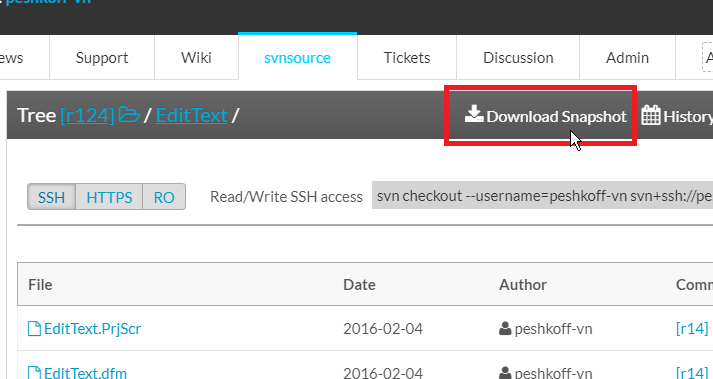Viewport: 713px width, 379px height.
Task: Open the Discussion tab
Action: pyautogui.click(x=518, y=58)
